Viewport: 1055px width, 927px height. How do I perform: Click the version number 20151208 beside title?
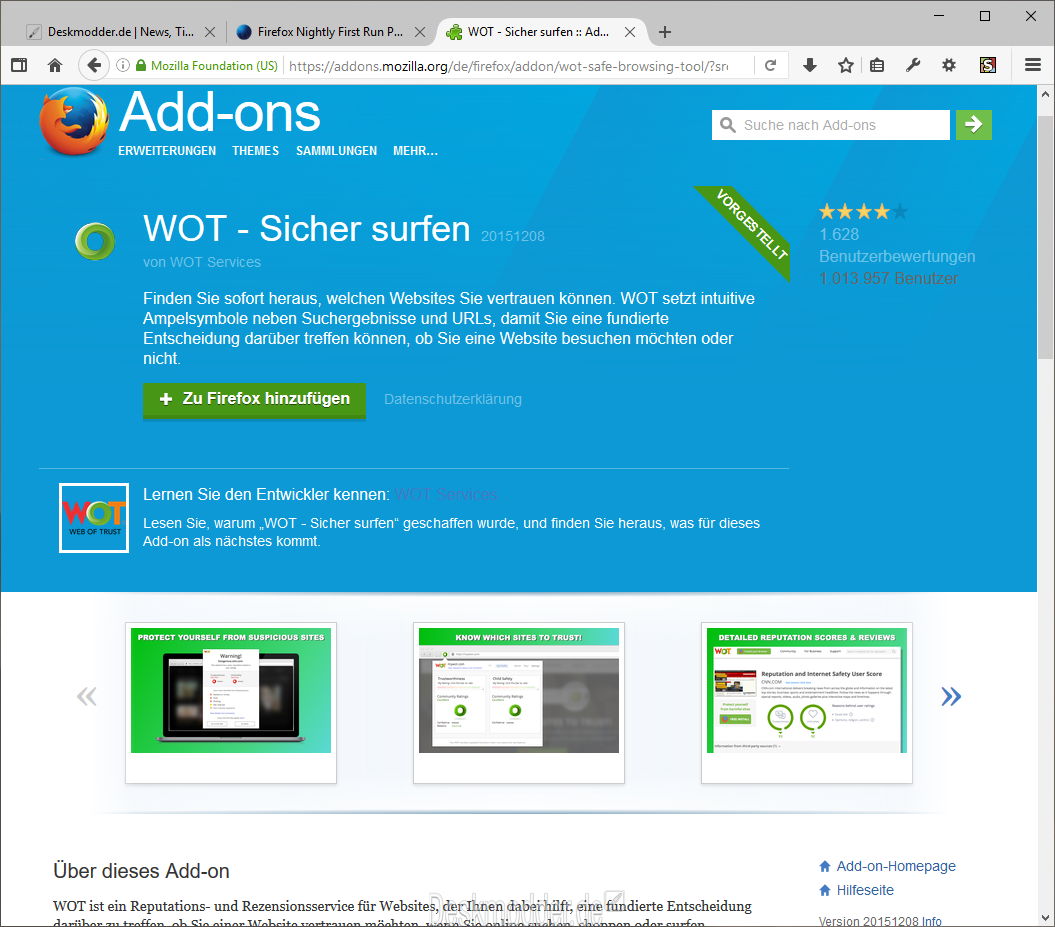click(x=513, y=236)
